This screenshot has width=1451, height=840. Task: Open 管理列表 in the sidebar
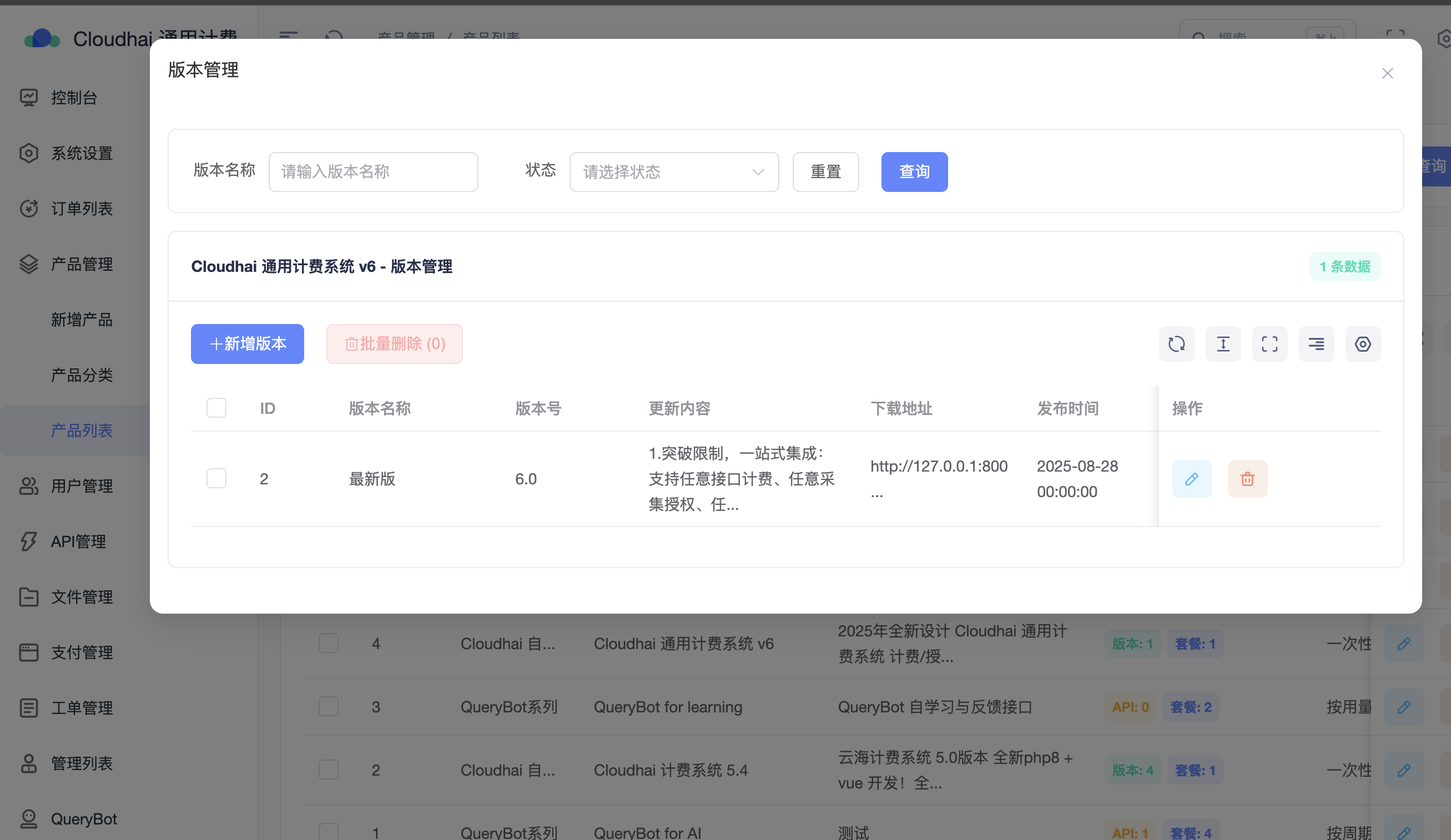pos(81,763)
